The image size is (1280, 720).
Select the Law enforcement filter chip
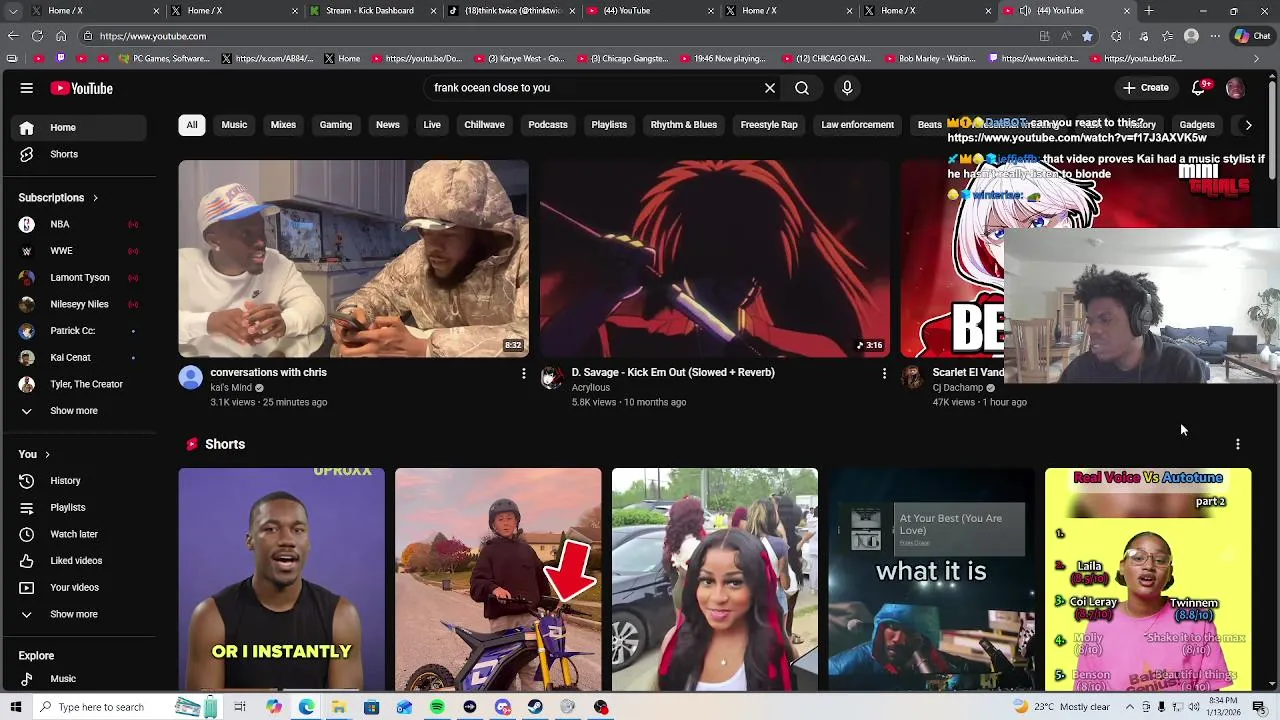(857, 125)
